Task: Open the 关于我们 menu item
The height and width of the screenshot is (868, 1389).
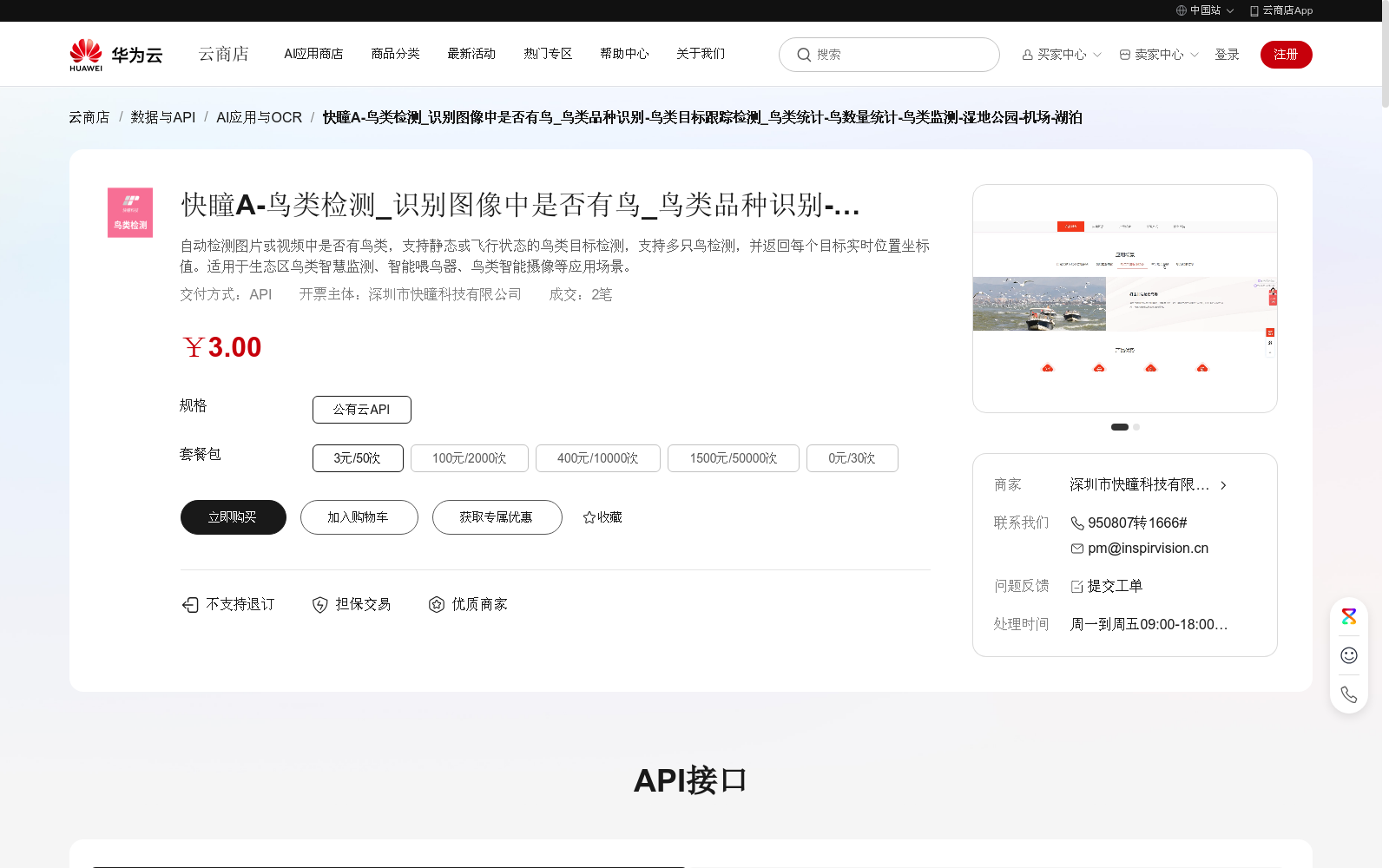Action: point(701,54)
